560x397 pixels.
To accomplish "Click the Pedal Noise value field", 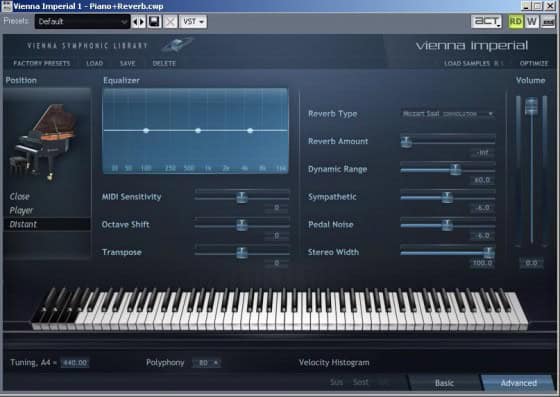I will pos(482,236).
